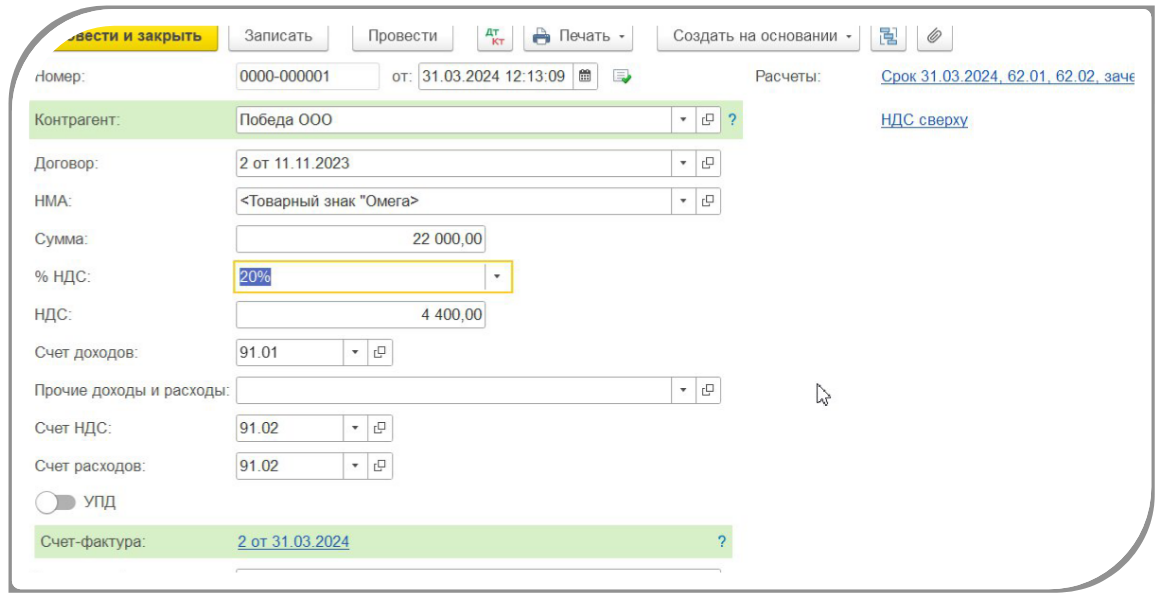Click the Сумма field 22 000,00
Screen dimensions: 1165x597
[x=360, y=239]
